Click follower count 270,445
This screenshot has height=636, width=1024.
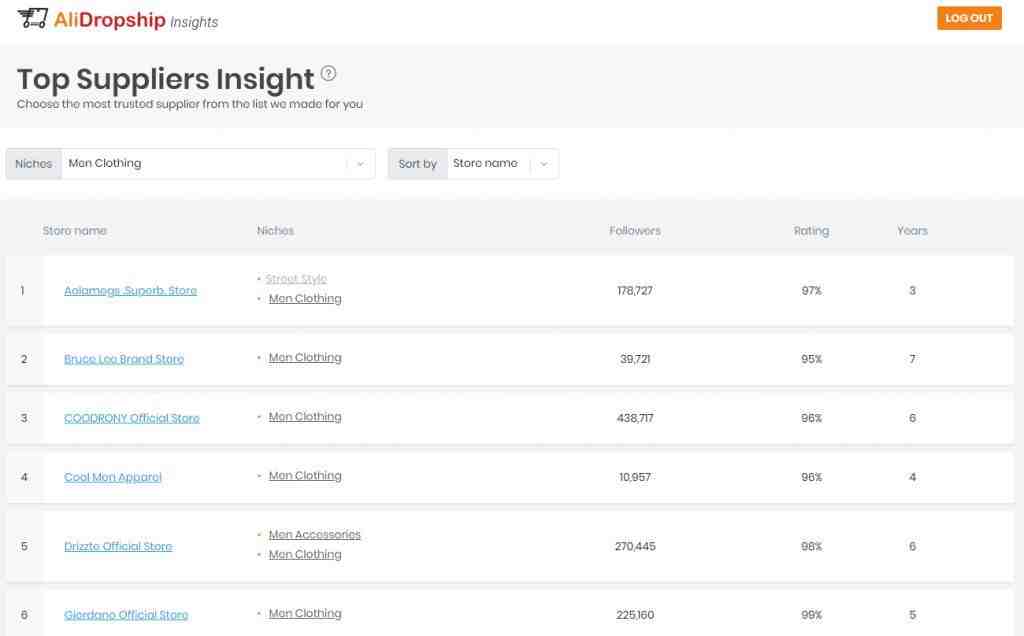pyautogui.click(x=635, y=546)
